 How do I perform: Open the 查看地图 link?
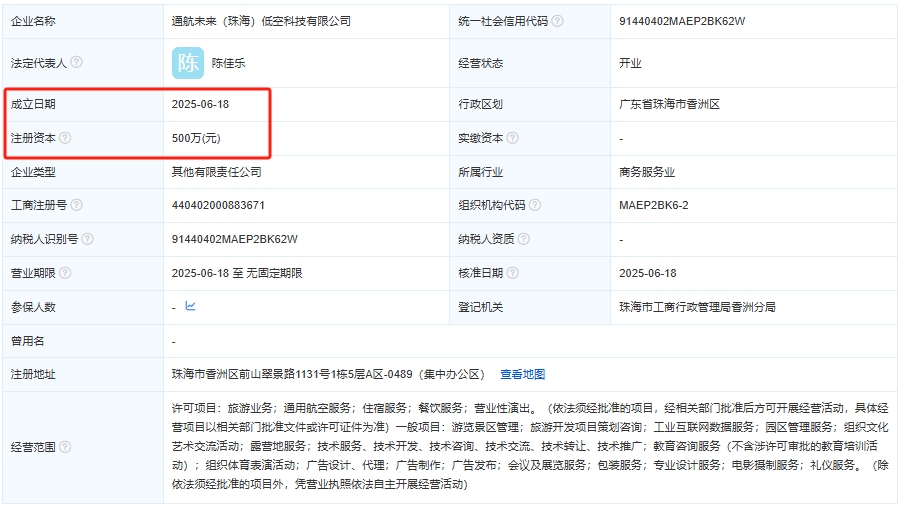(522, 375)
